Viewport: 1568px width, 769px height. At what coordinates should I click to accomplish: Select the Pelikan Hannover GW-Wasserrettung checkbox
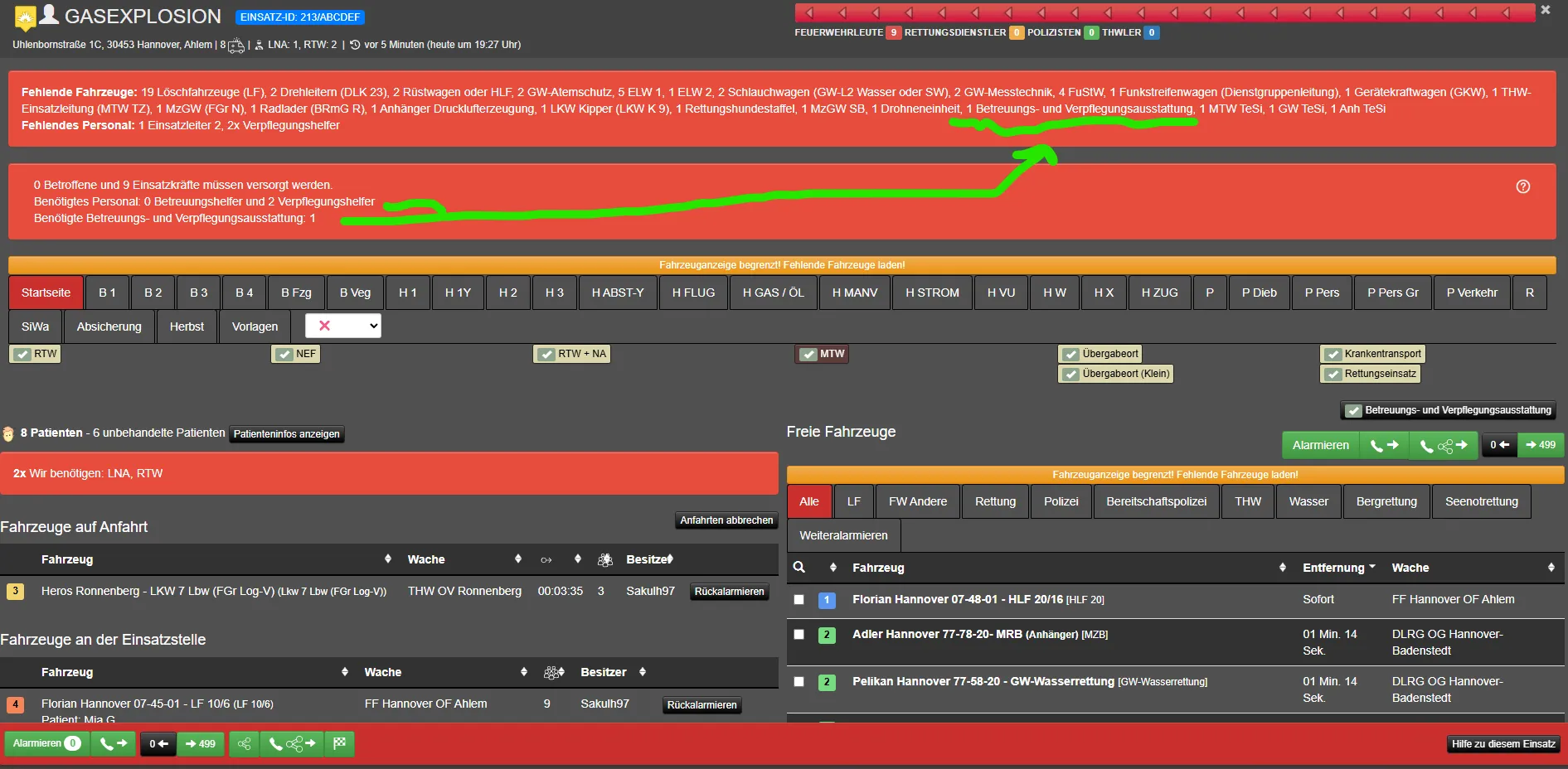pos(799,682)
